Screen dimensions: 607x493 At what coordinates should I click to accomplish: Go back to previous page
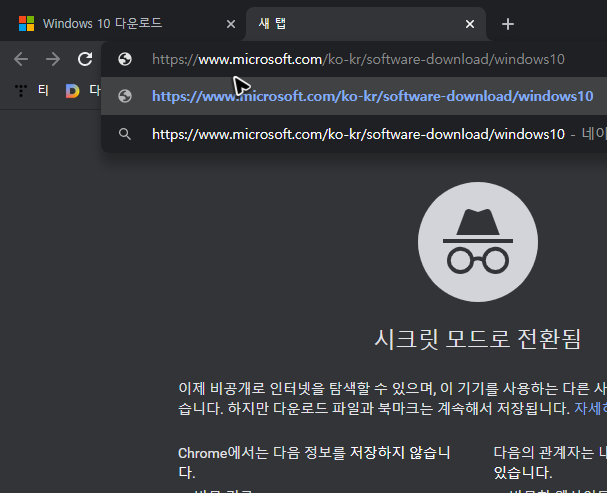(21, 59)
